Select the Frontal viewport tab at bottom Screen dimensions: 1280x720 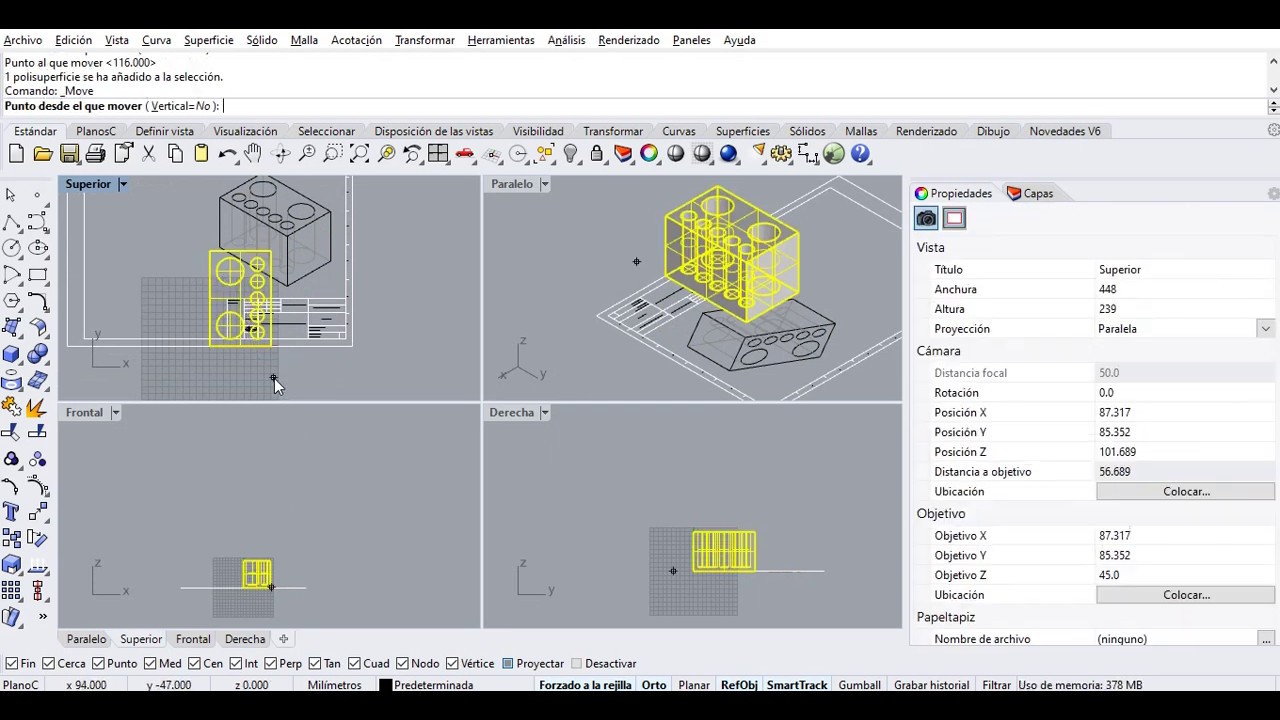tap(193, 639)
